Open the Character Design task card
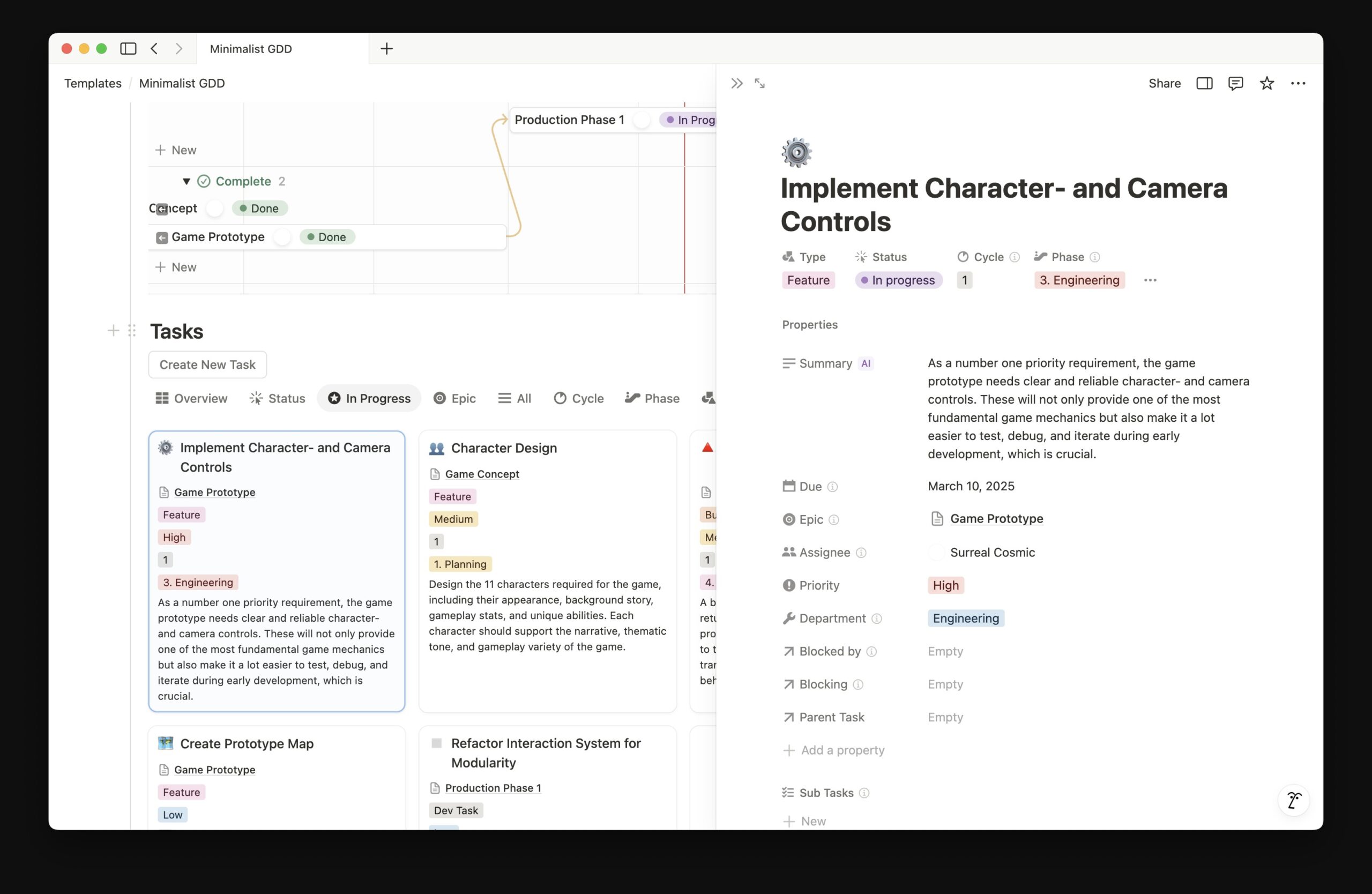The height and width of the screenshot is (894, 1372). coord(548,571)
